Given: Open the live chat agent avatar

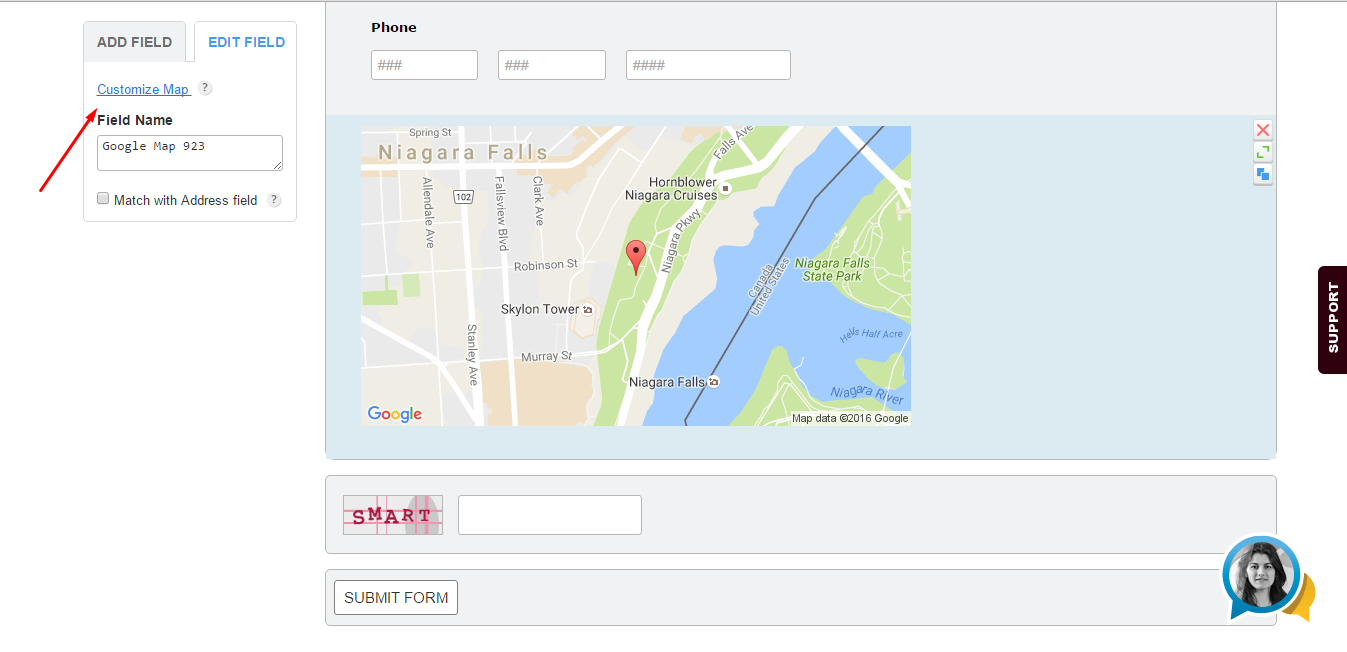Looking at the screenshot, I should (1260, 577).
